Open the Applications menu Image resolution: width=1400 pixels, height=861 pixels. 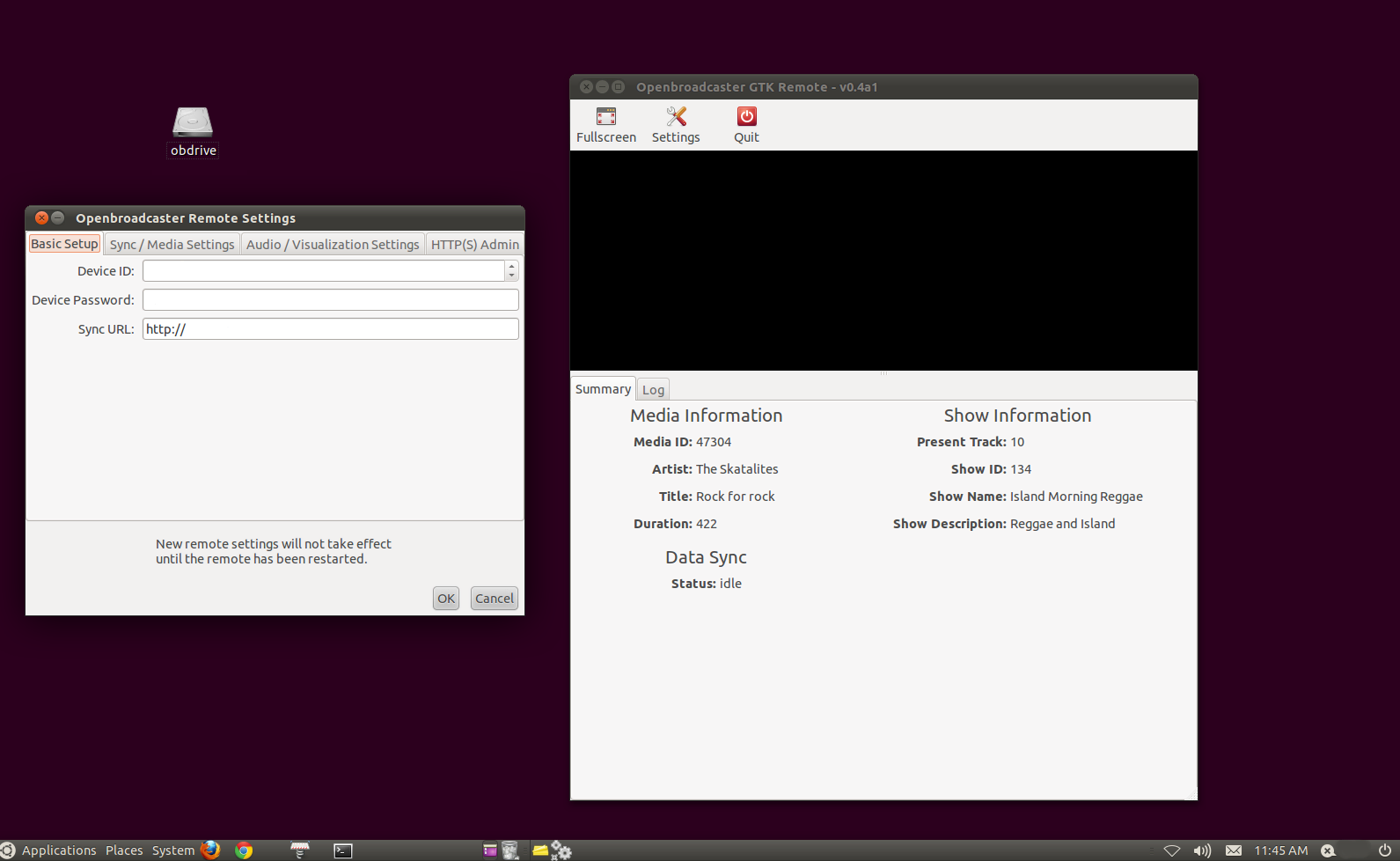[59, 850]
